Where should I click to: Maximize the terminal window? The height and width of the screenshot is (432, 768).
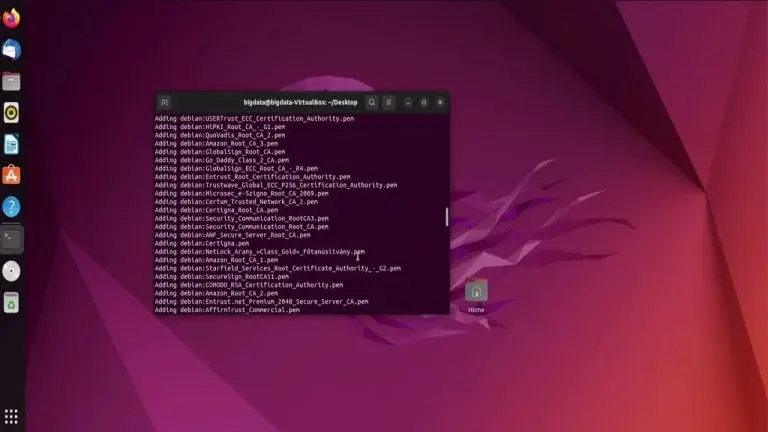(x=423, y=102)
